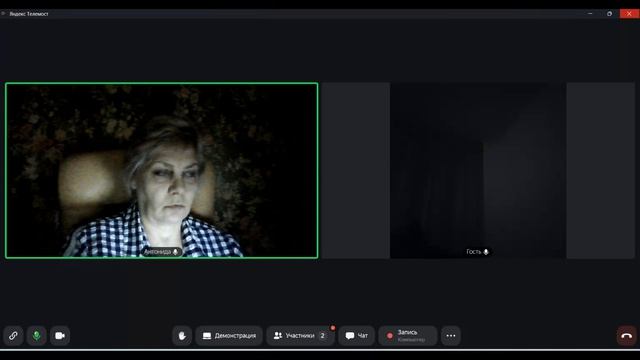Image resolution: width=640 pixels, height=360 pixels.
Task: Click the Антонида name label
Action: pyautogui.click(x=161, y=252)
